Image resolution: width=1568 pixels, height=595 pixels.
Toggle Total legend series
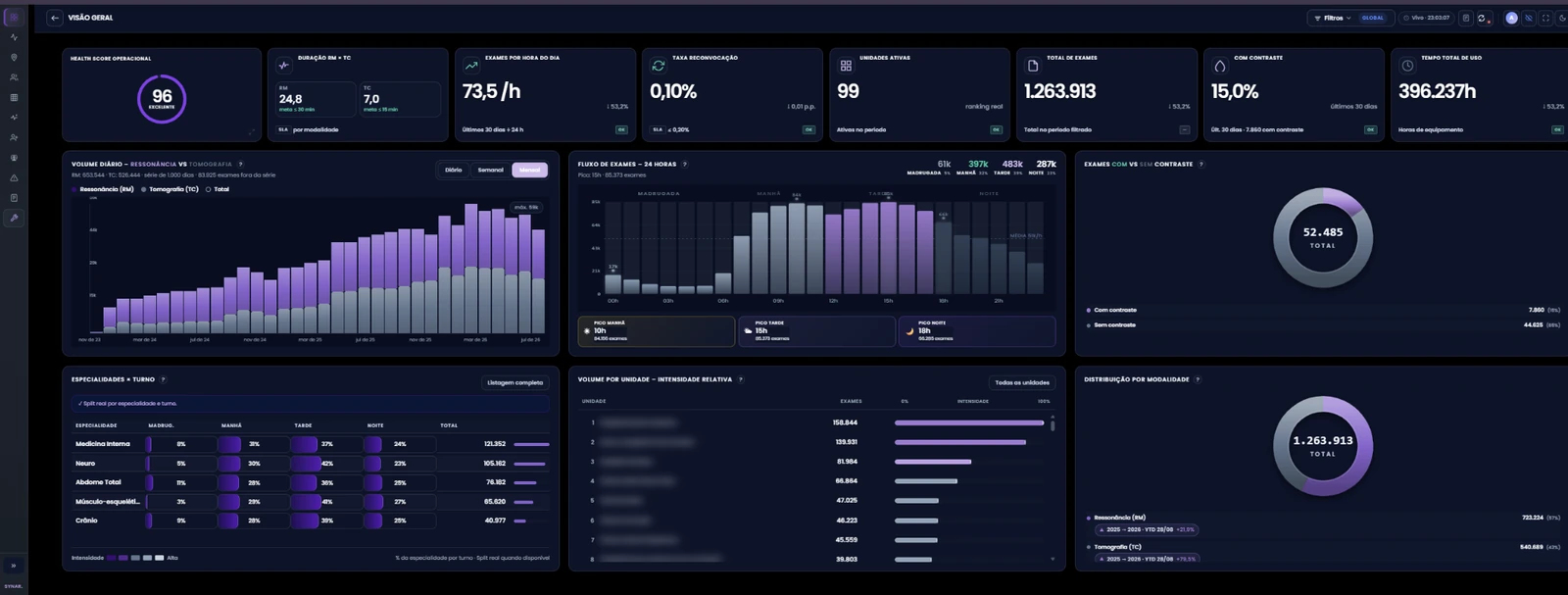pyautogui.click(x=218, y=189)
